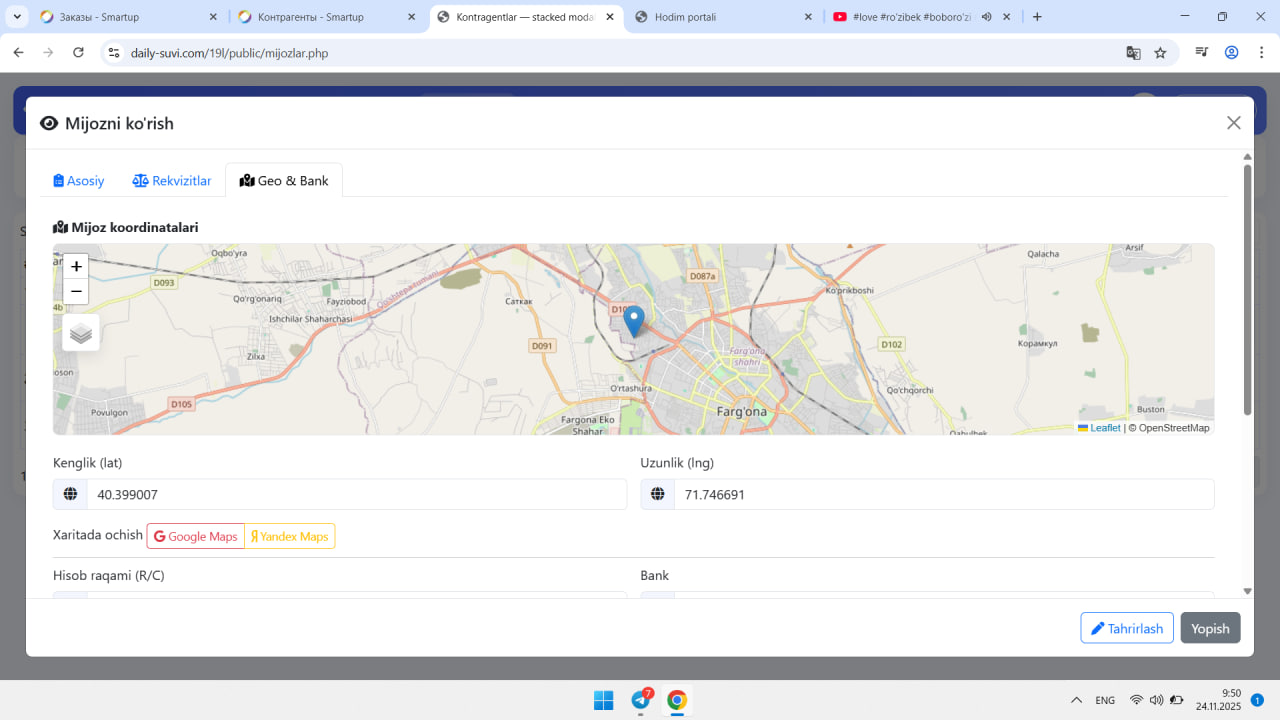1280x720 pixels.
Task: Switch to the Rekvizitlar tab
Action: pyautogui.click(x=172, y=181)
